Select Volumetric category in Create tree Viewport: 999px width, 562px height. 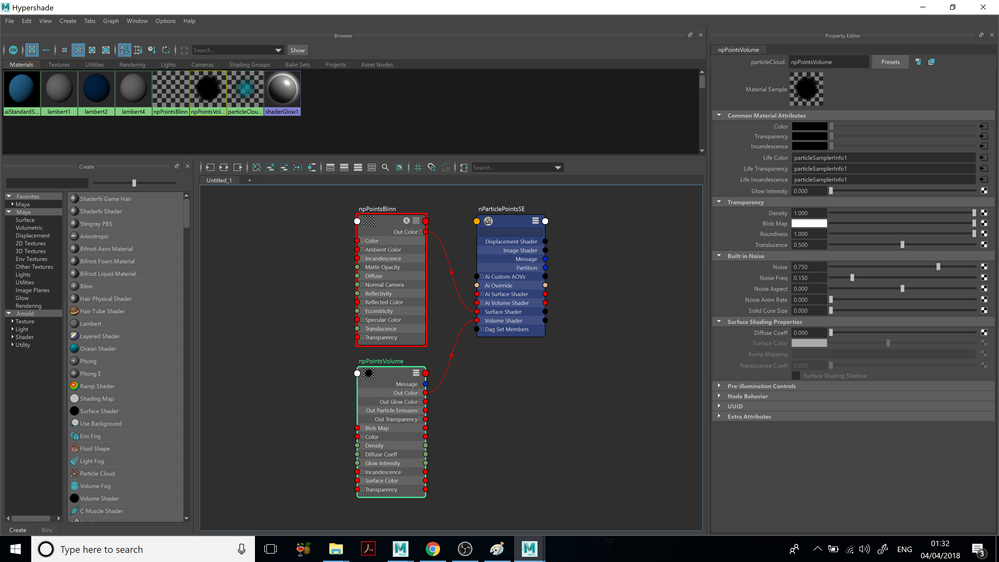(x=29, y=227)
